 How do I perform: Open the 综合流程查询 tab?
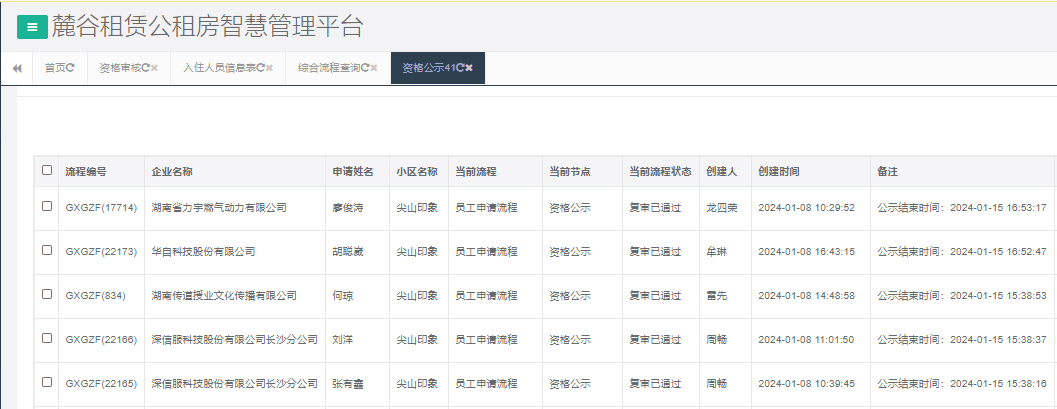[x=329, y=67]
